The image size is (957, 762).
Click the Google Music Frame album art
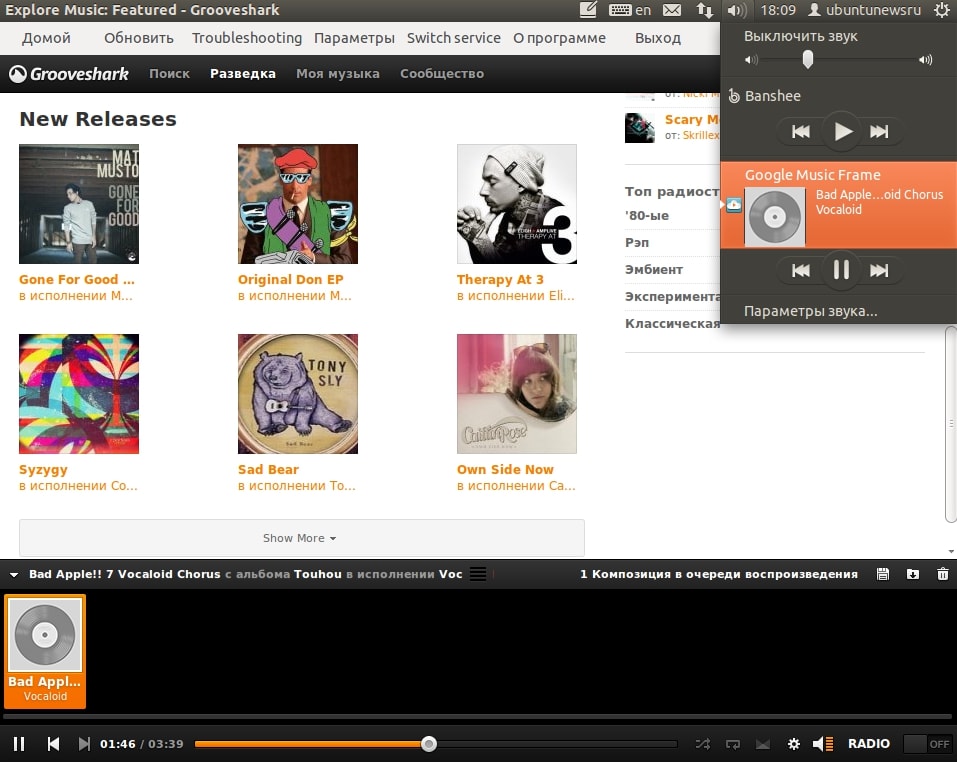coord(775,217)
